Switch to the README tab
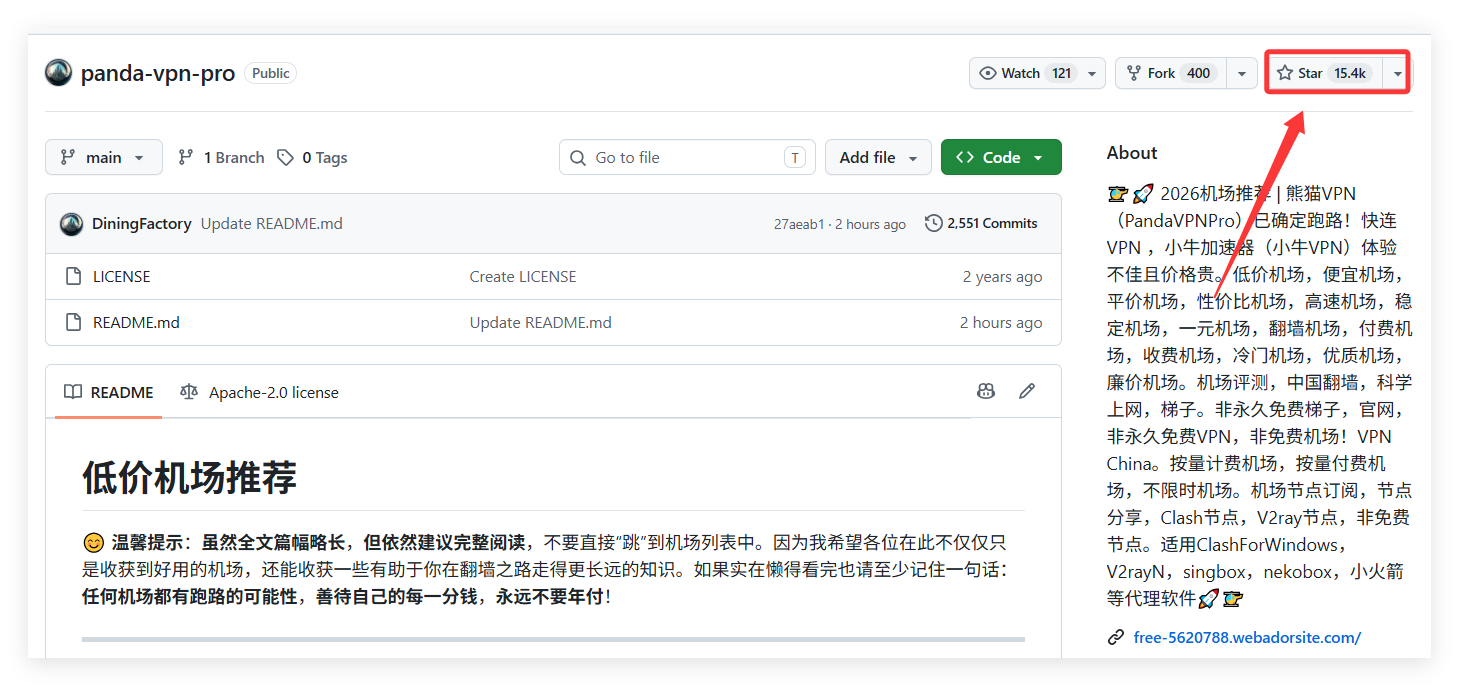The image size is (1459, 686). click(x=109, y=392)
